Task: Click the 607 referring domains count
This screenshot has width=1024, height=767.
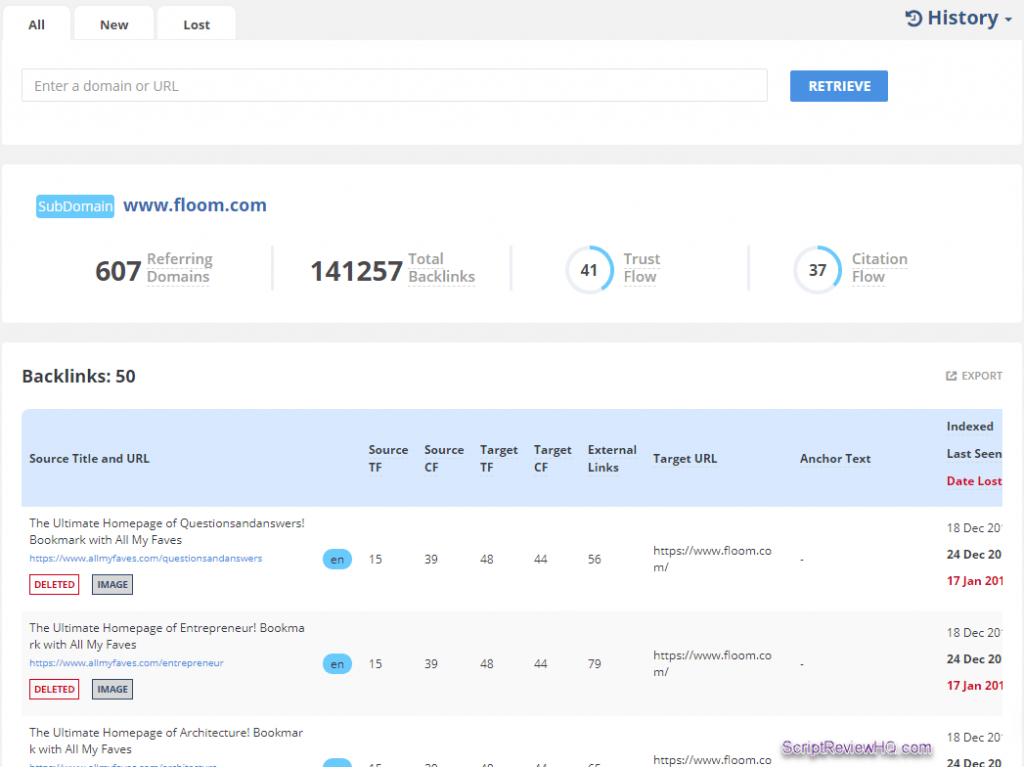Action: pos(118,271)
